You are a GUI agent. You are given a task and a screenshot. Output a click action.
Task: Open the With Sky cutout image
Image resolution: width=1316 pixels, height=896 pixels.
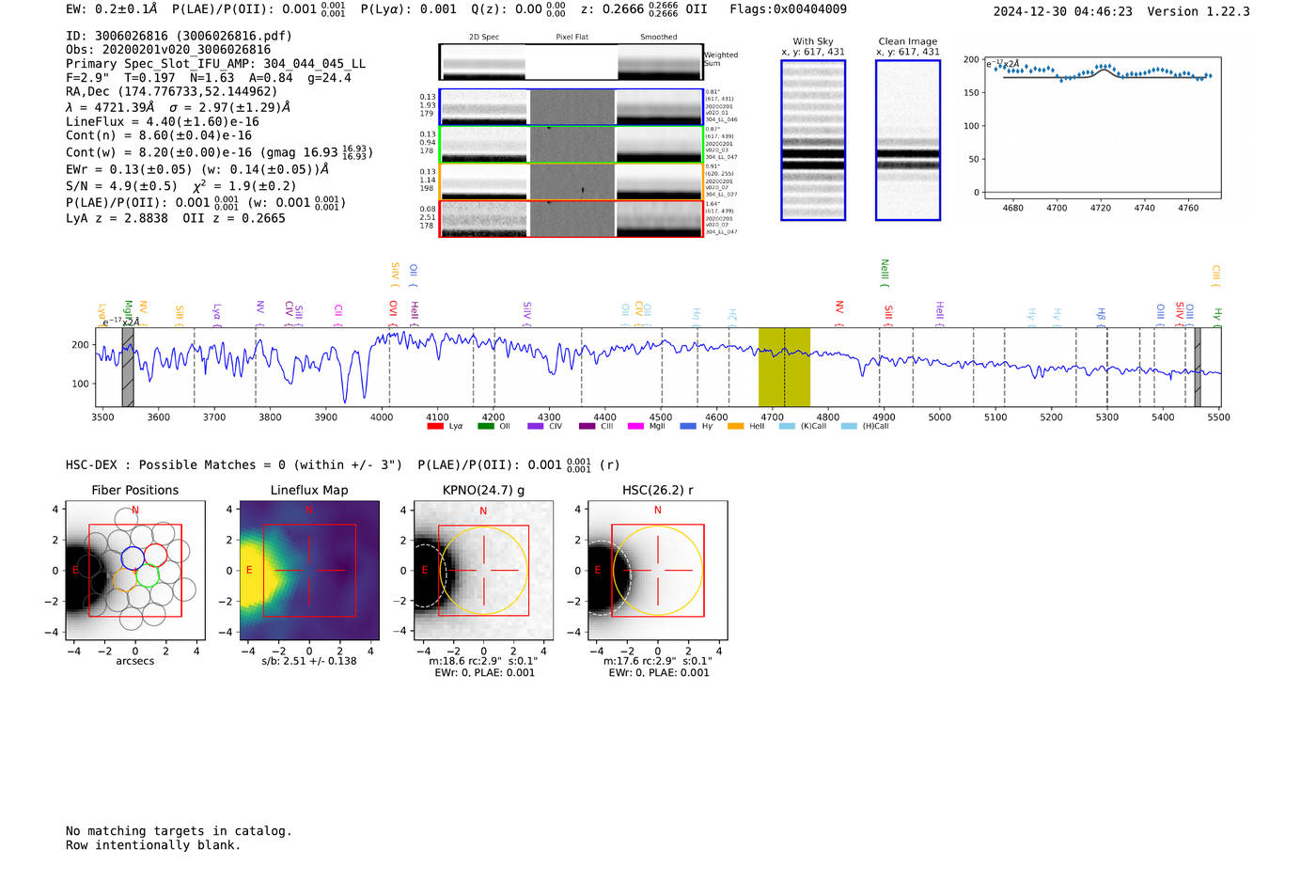(813, 140)
